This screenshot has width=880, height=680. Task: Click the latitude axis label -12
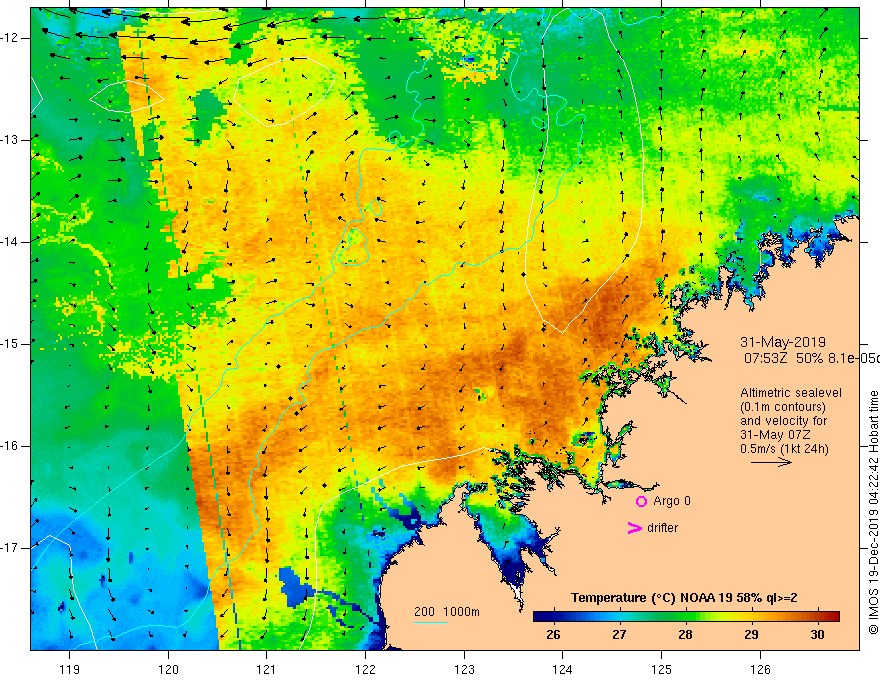pyautogui.click(x=10, y=38)
